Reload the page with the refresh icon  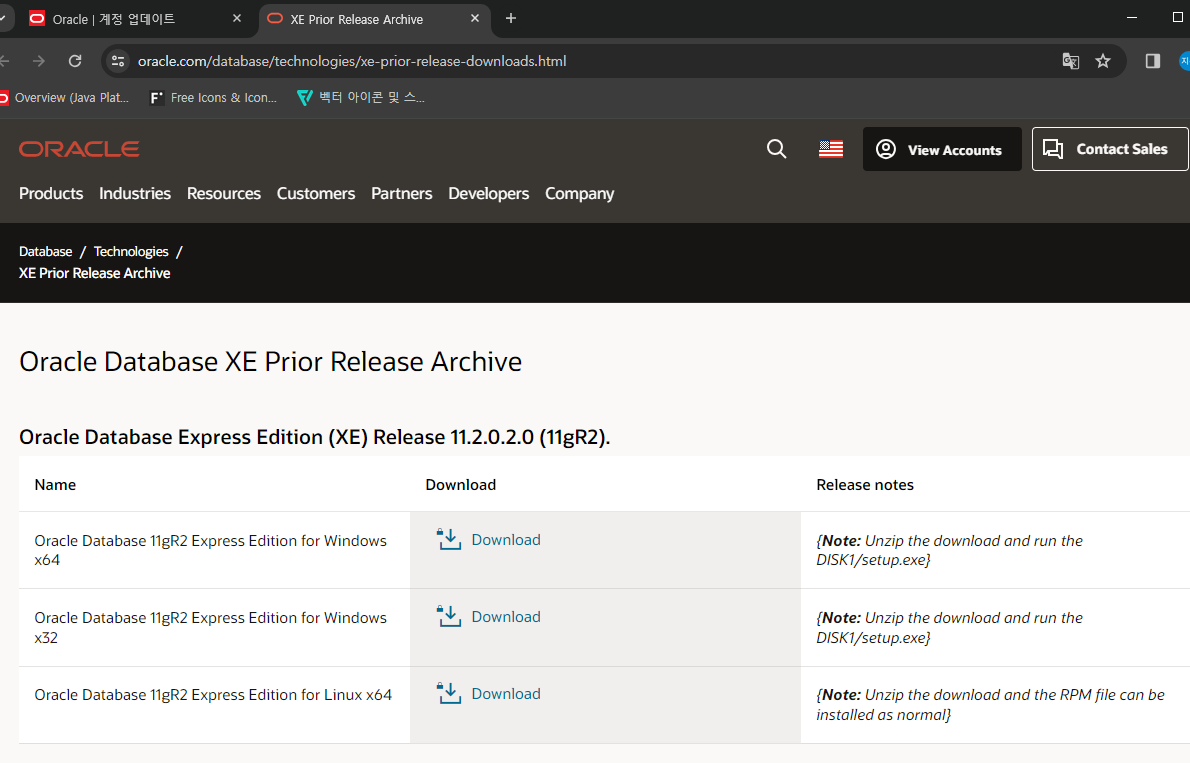(75, 61)
